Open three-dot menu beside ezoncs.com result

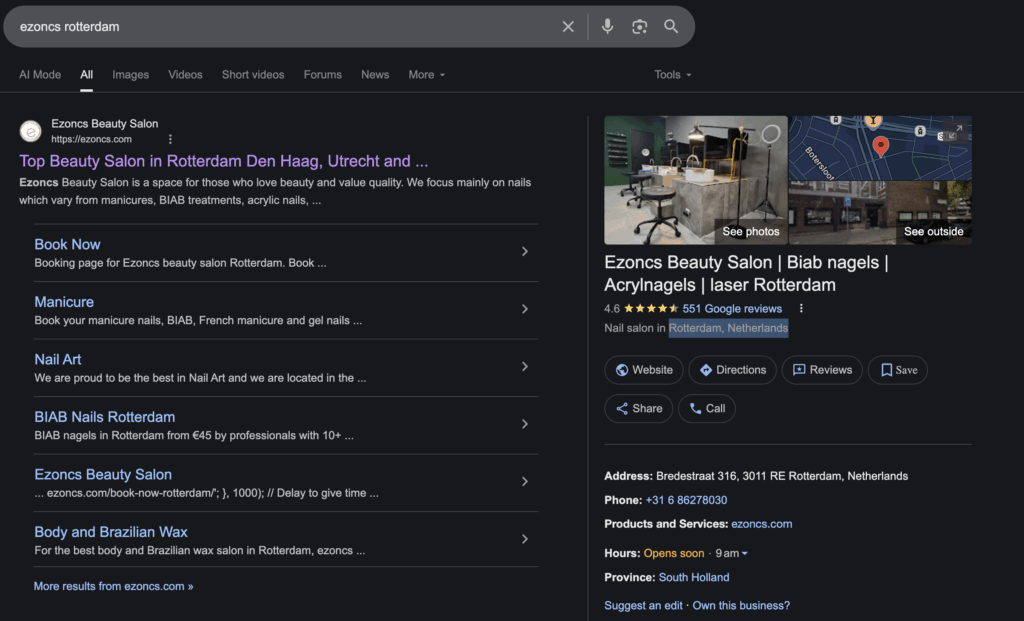pyautogui.click(x=170, y=139)
